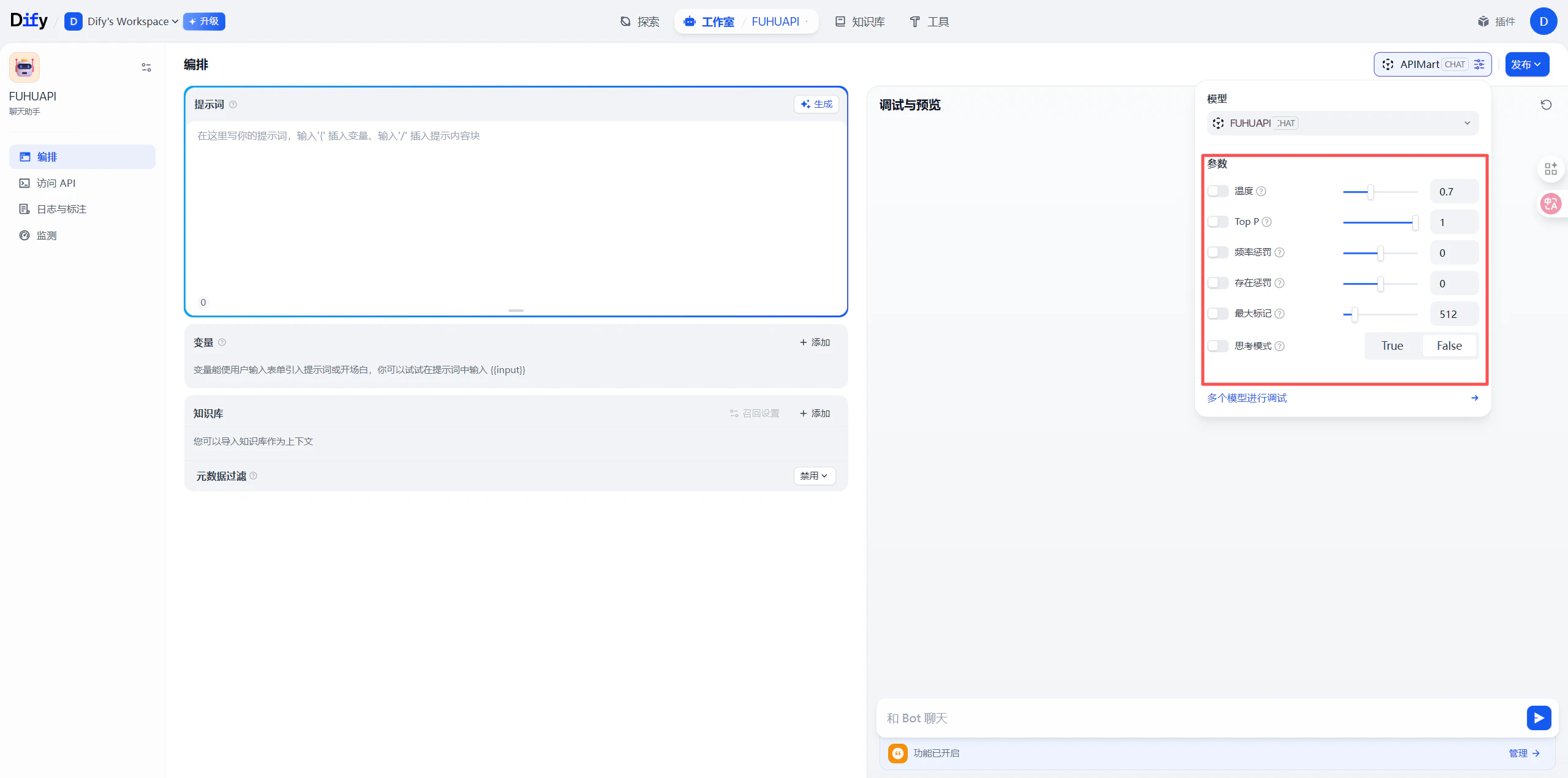Click 添加 in the 知识库 section
This screenshot has height=778, width=1568.
815,414
